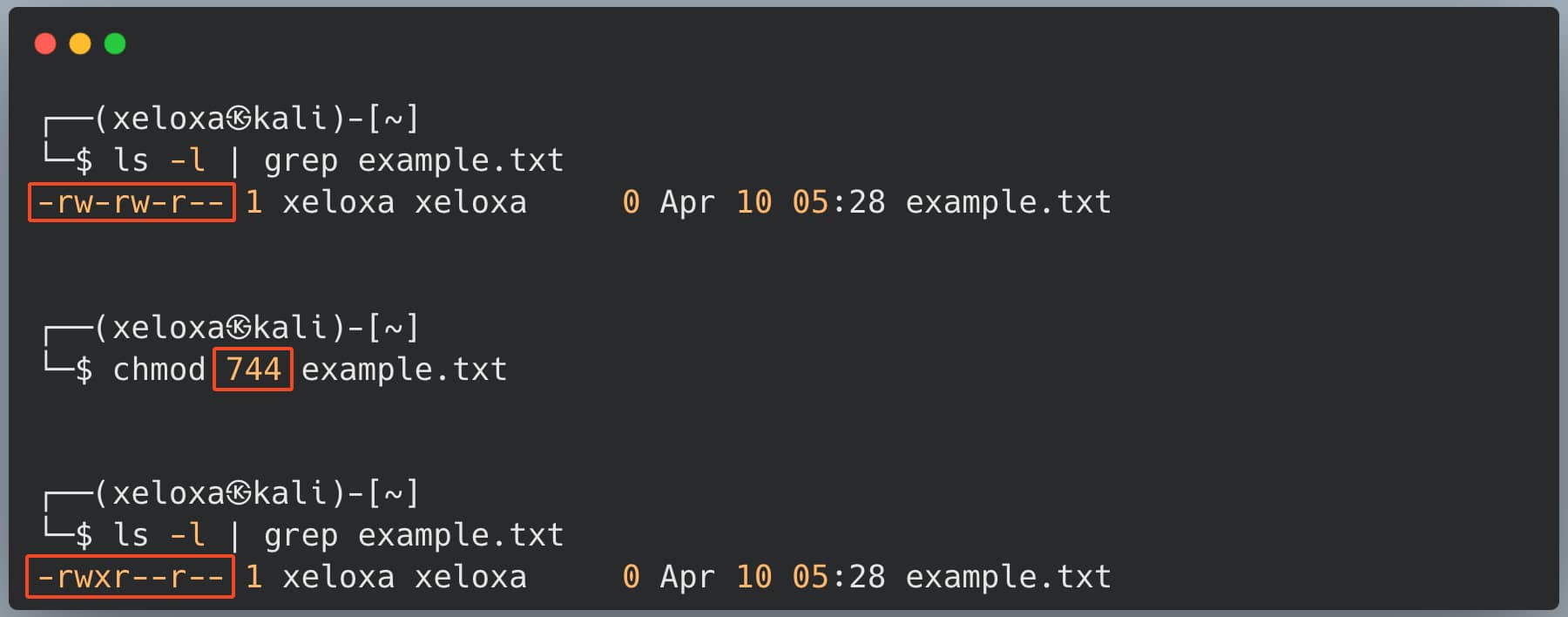Click the highlighted 744 permission number
The width and height of the screenshot is (1568, 617).
point(253,370)
